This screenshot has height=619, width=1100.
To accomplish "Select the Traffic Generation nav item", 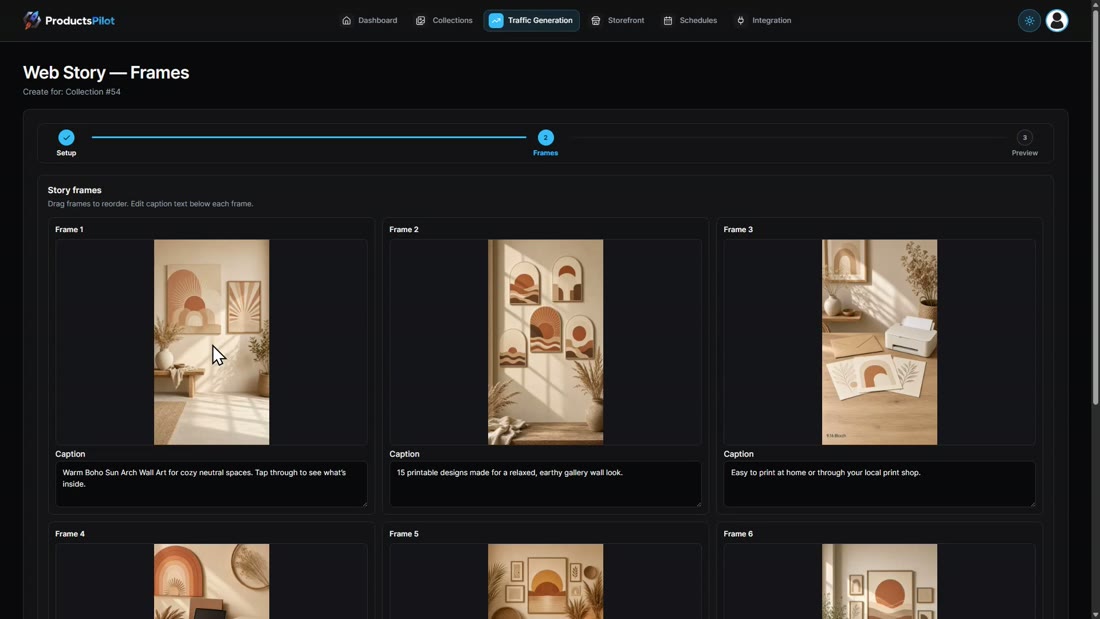I will (532, 20).
